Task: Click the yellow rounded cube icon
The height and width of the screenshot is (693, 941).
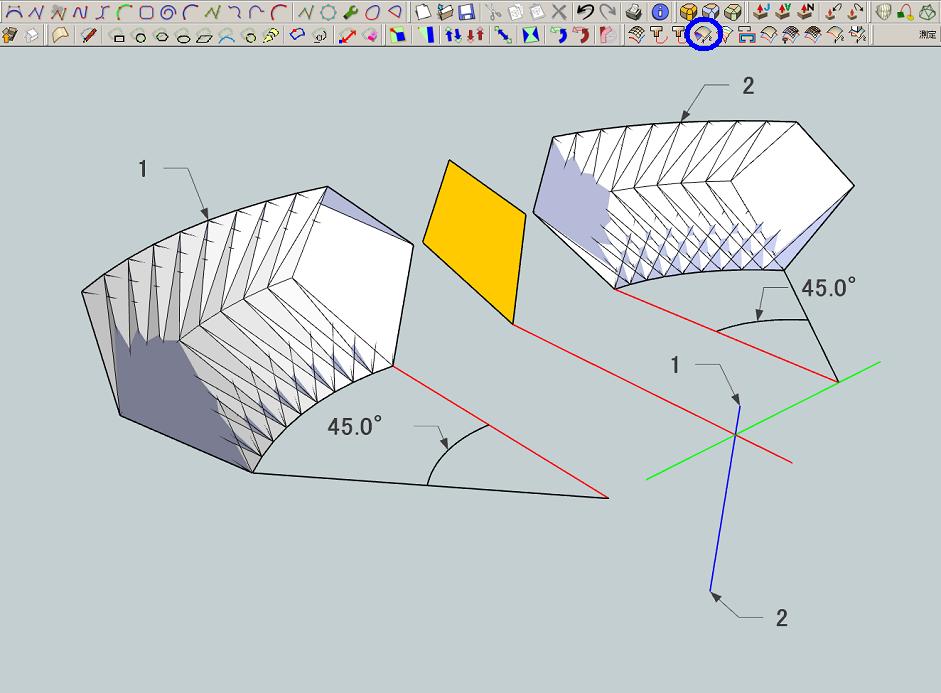Action: [x=688, y=11]
